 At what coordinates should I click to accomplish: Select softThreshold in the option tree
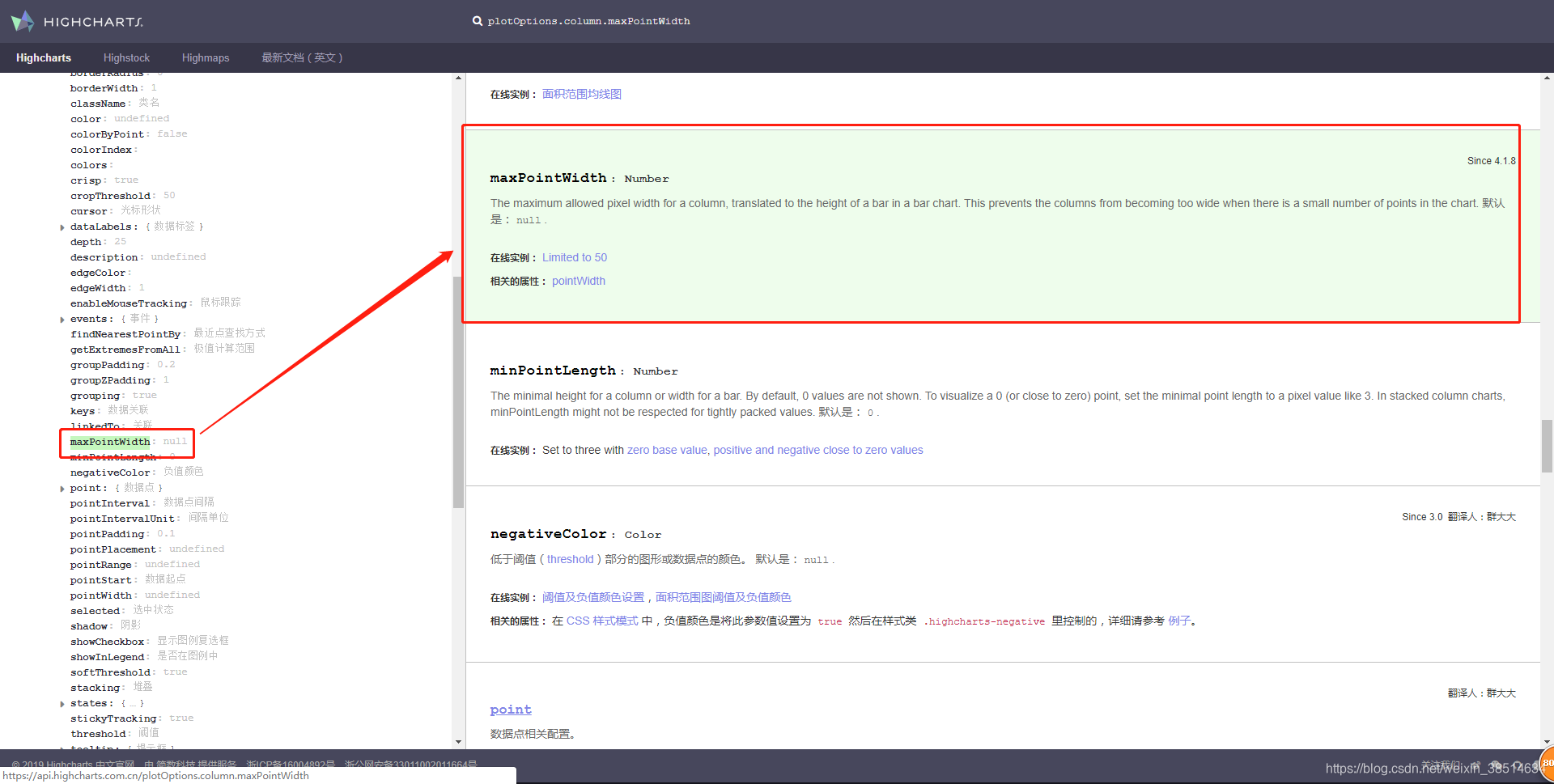(x=110, y=672)
